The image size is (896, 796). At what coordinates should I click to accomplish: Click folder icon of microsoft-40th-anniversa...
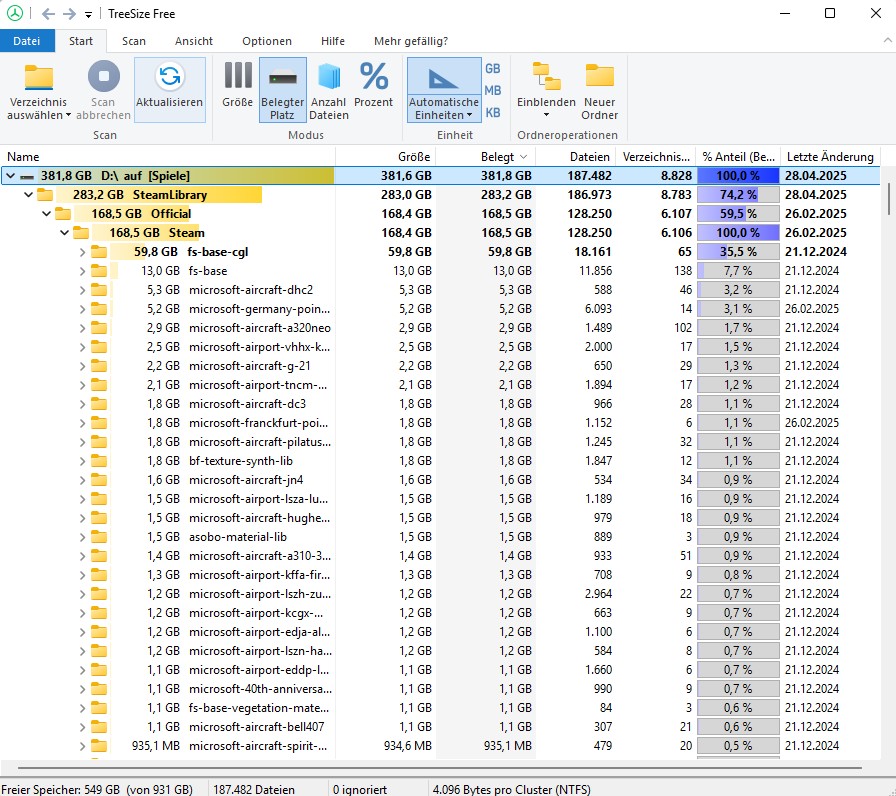click(99, 689)
